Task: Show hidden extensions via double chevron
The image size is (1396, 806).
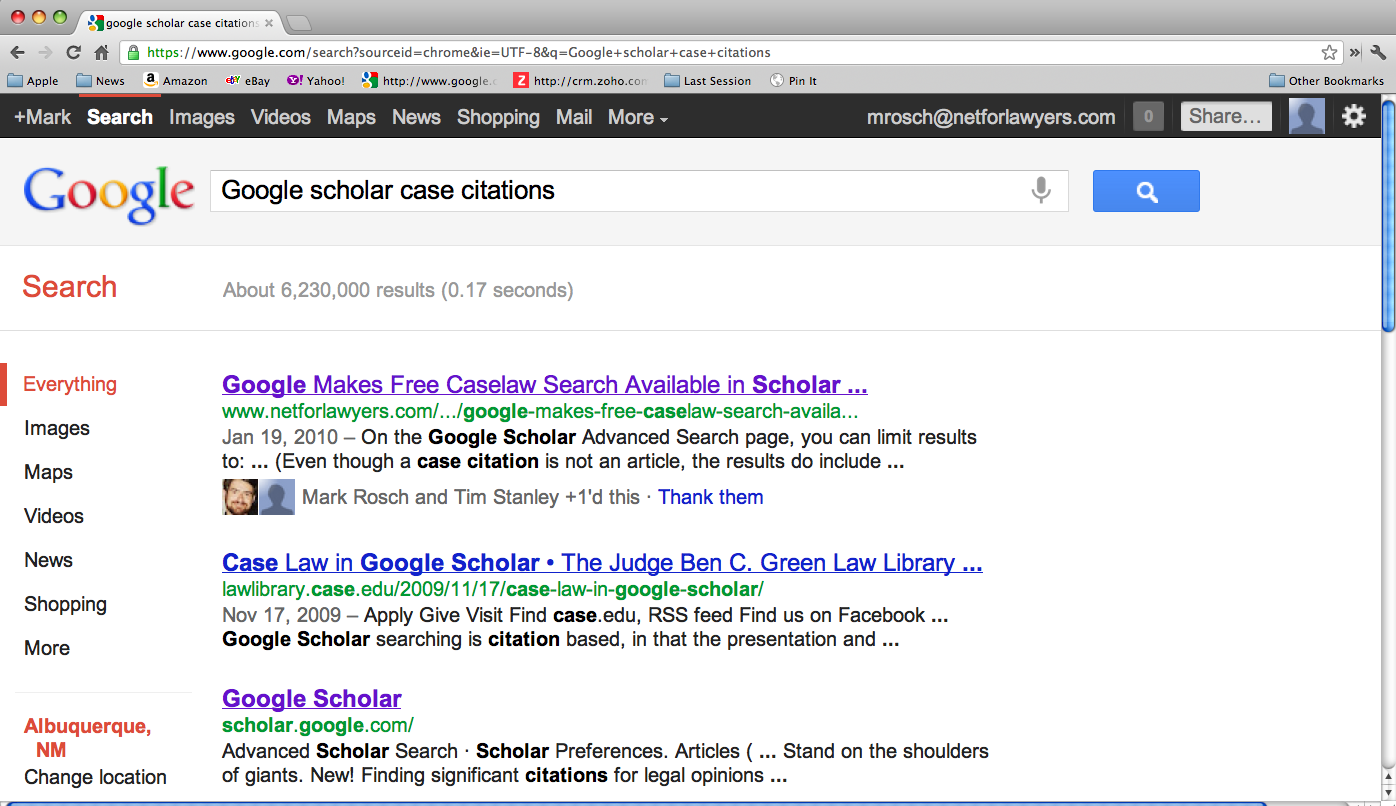Action: (1355, 52)
